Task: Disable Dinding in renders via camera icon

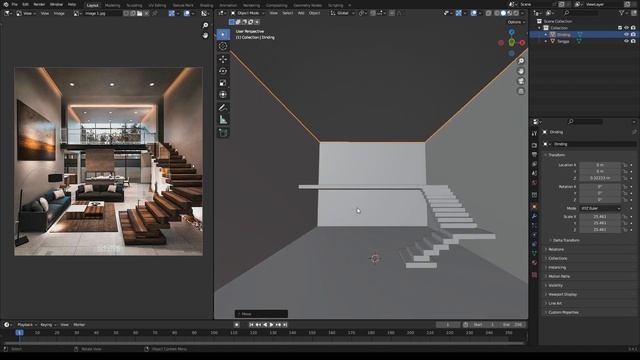Action: [633, 35]
